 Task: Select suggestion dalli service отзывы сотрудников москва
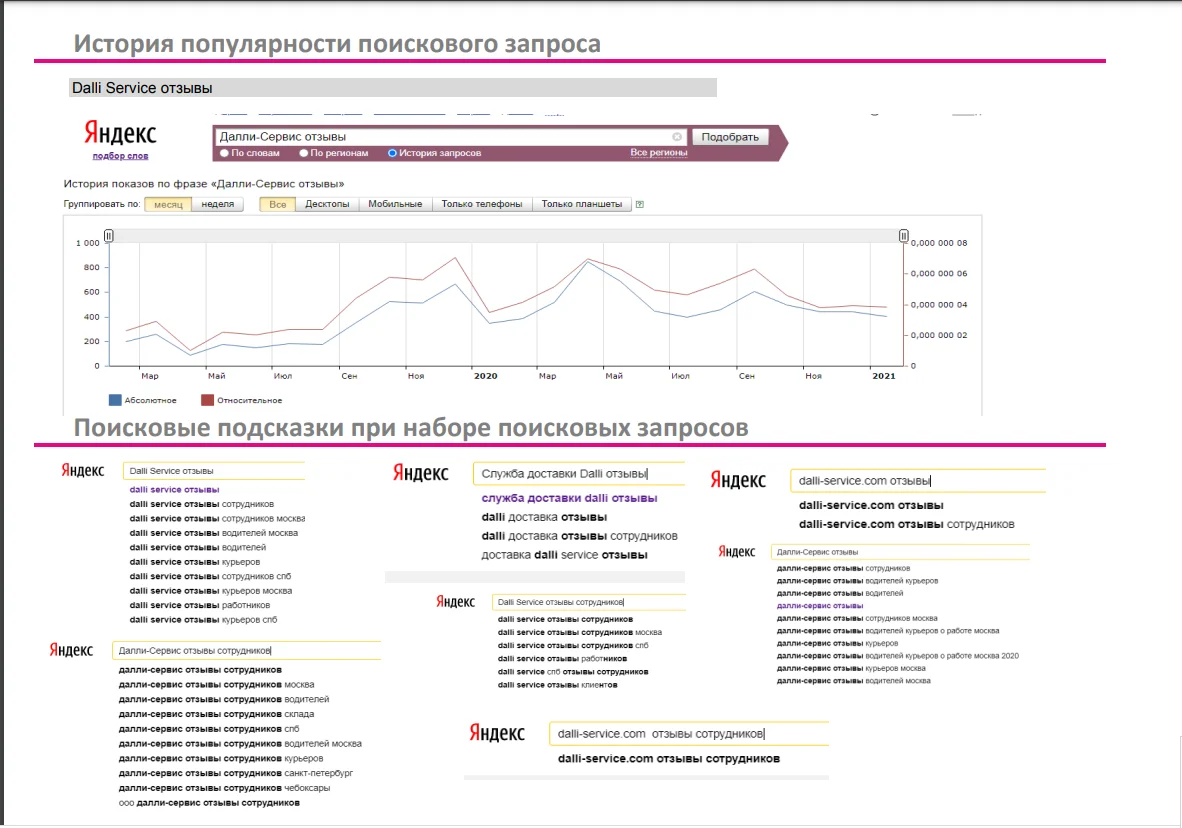217,519
